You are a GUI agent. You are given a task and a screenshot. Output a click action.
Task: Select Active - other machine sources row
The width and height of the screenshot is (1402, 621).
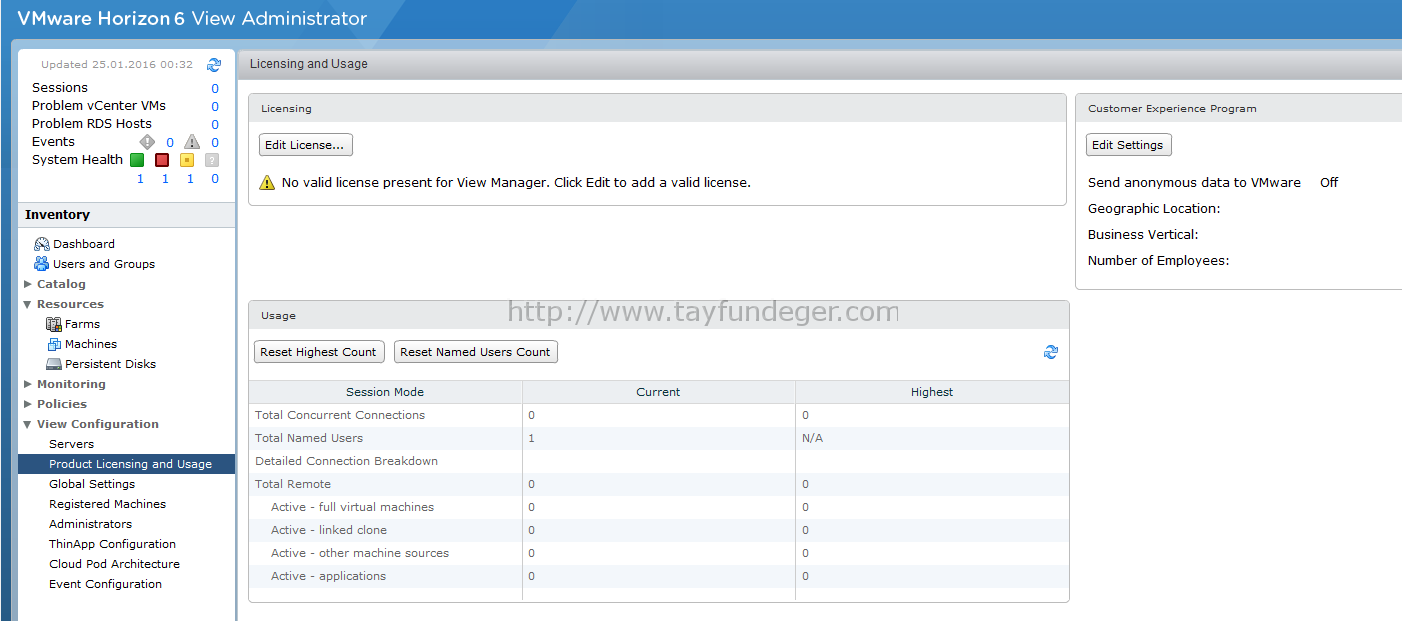tap(659, 553)
